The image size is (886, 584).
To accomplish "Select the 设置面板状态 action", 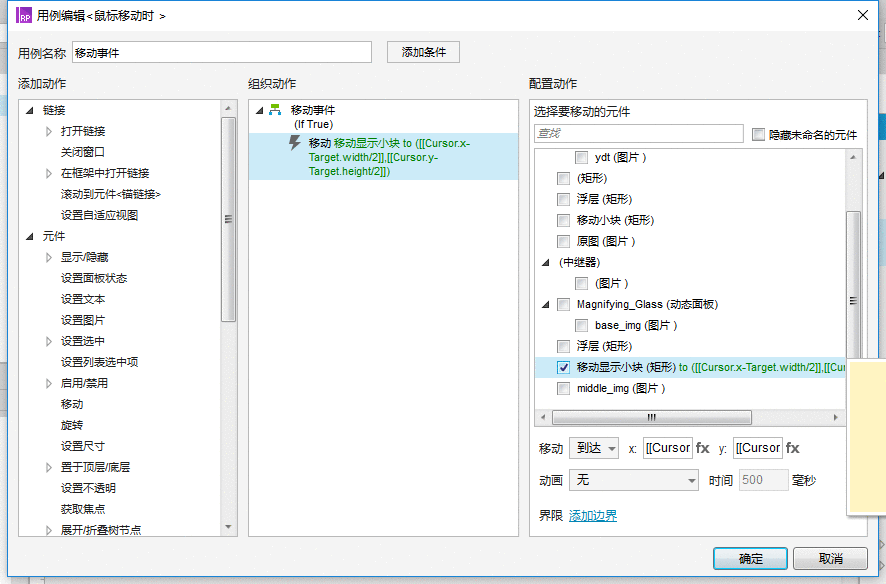I will point(94,278).
